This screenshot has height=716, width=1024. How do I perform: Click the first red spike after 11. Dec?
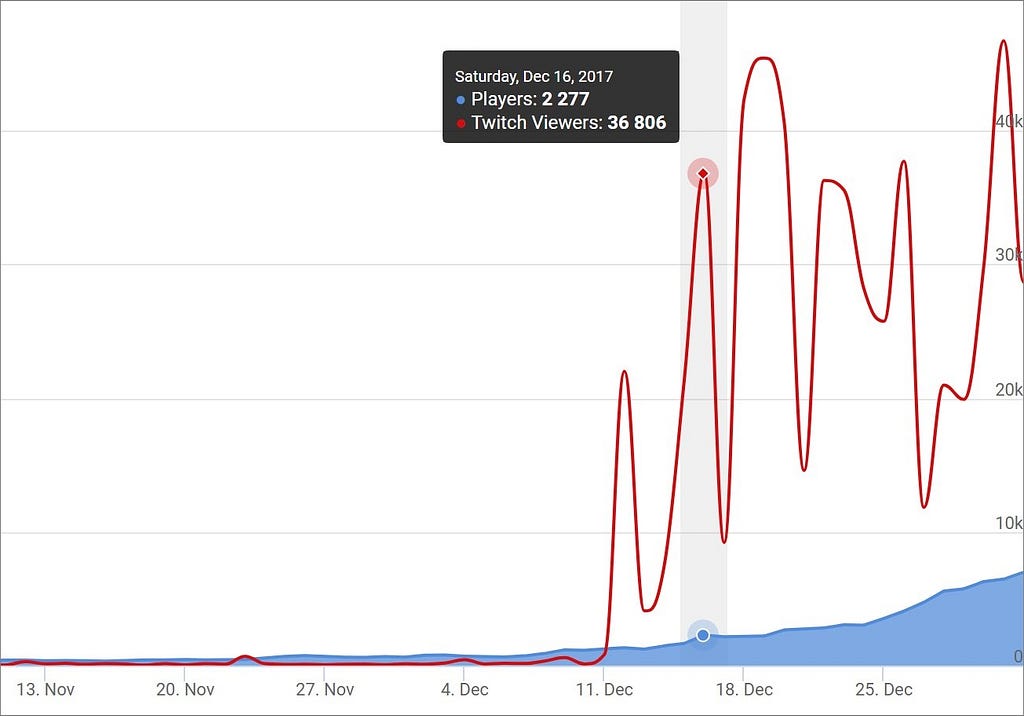624,373
